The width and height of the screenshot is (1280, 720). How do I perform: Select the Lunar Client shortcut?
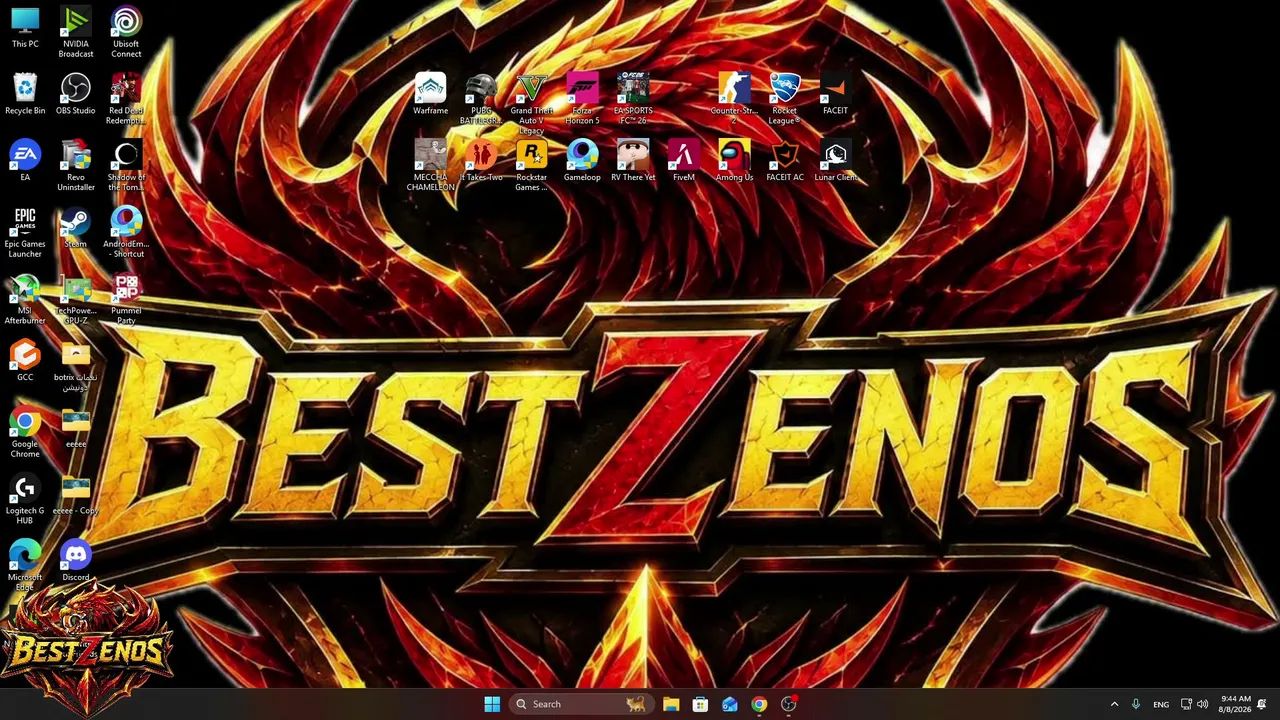tap(835, 162)
